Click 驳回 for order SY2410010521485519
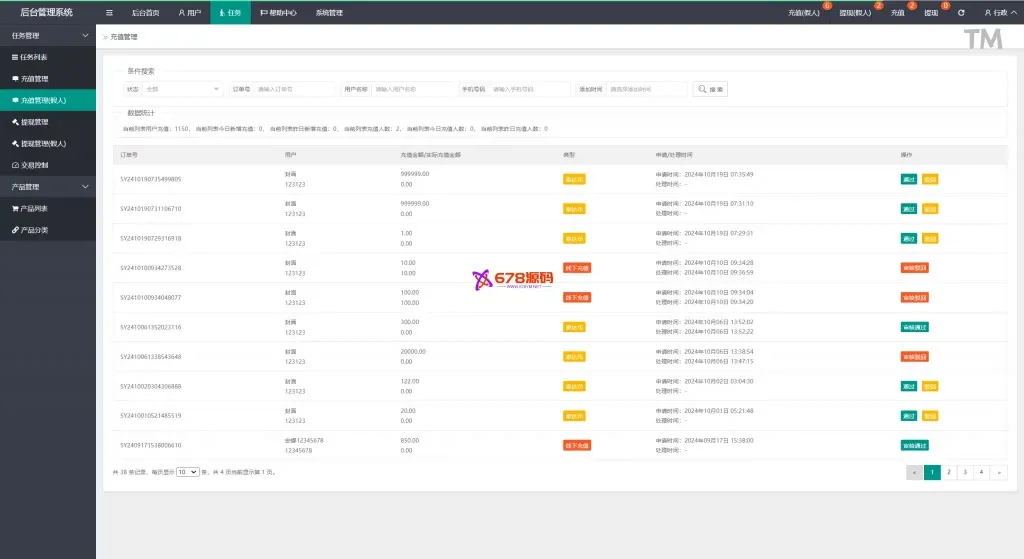Screen dimensions: 1024x559 tap(930, 416)
